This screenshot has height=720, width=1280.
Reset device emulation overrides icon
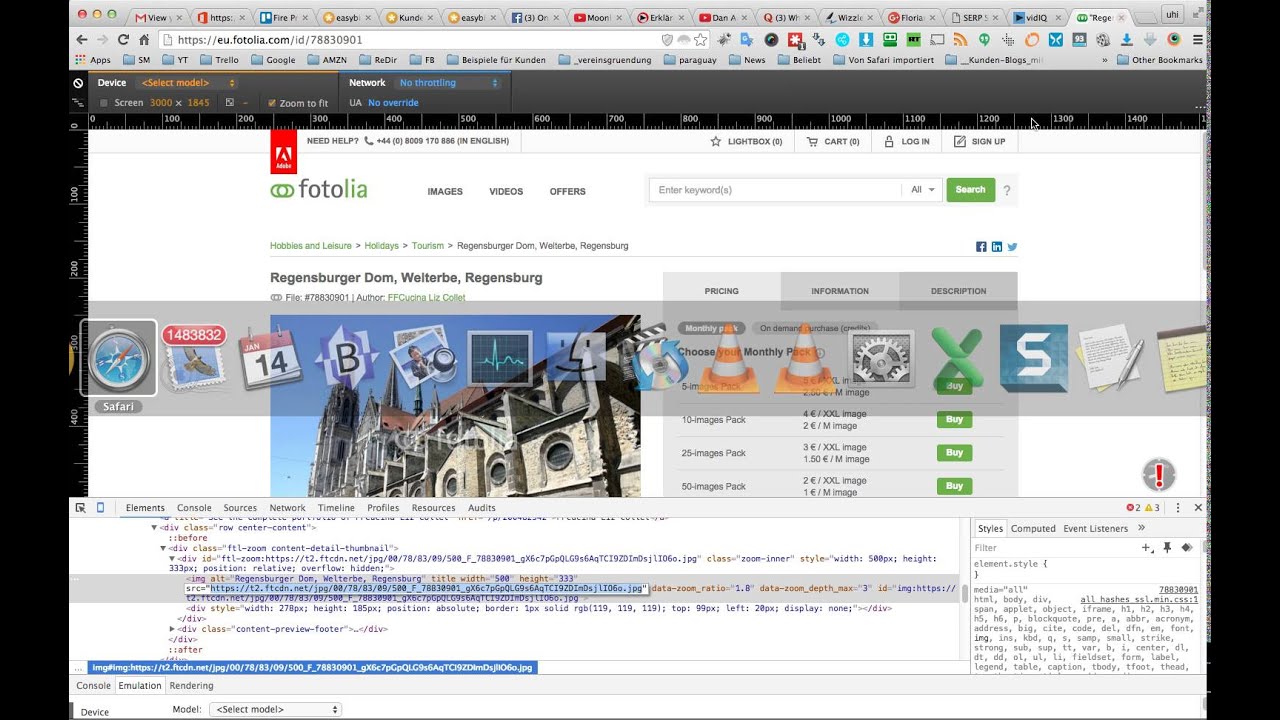pos(78,83)
